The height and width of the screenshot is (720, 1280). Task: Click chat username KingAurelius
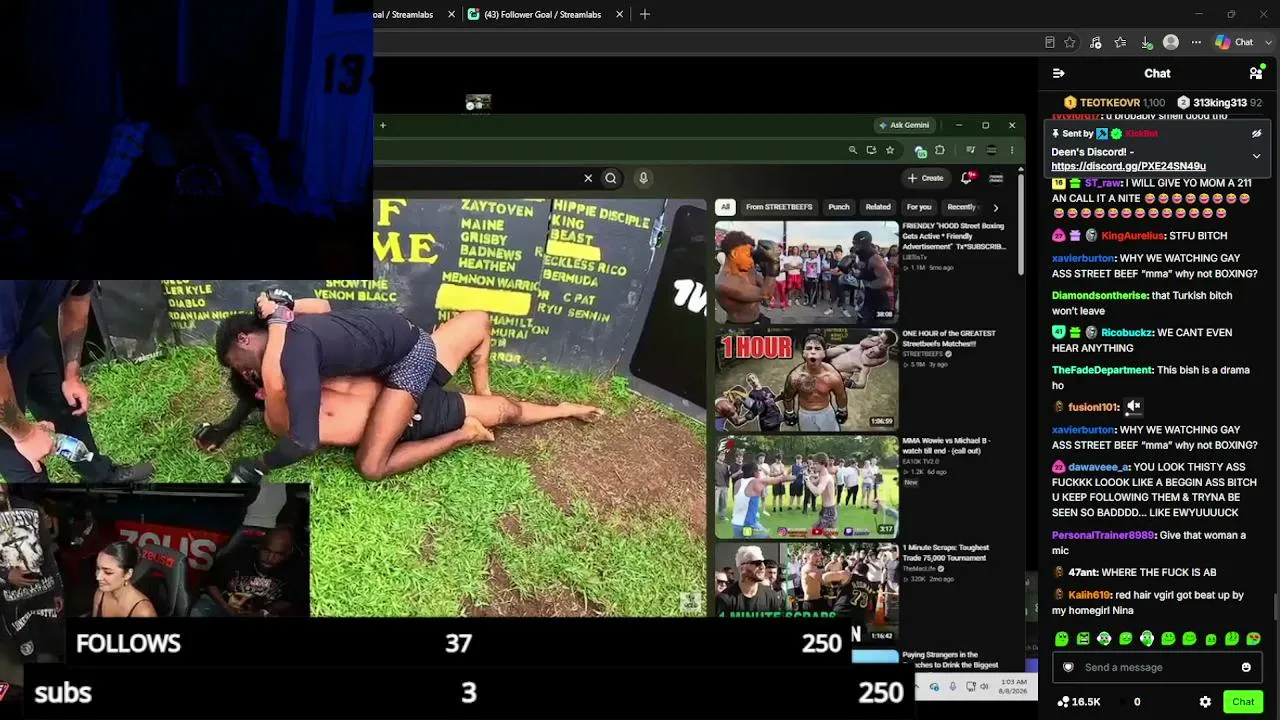coord(1132,236)
